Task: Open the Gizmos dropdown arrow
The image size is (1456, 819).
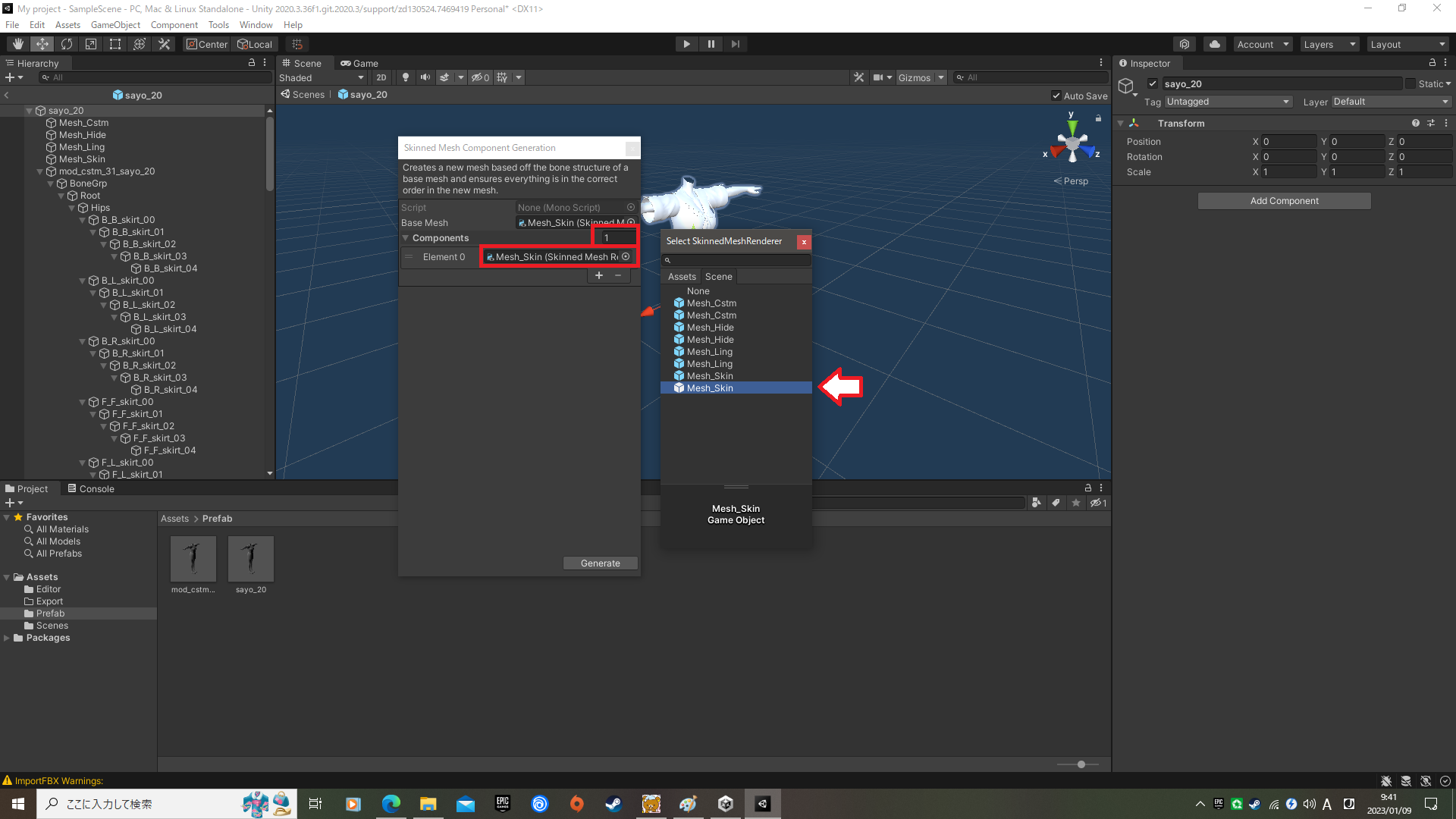Action: [941, 77]
